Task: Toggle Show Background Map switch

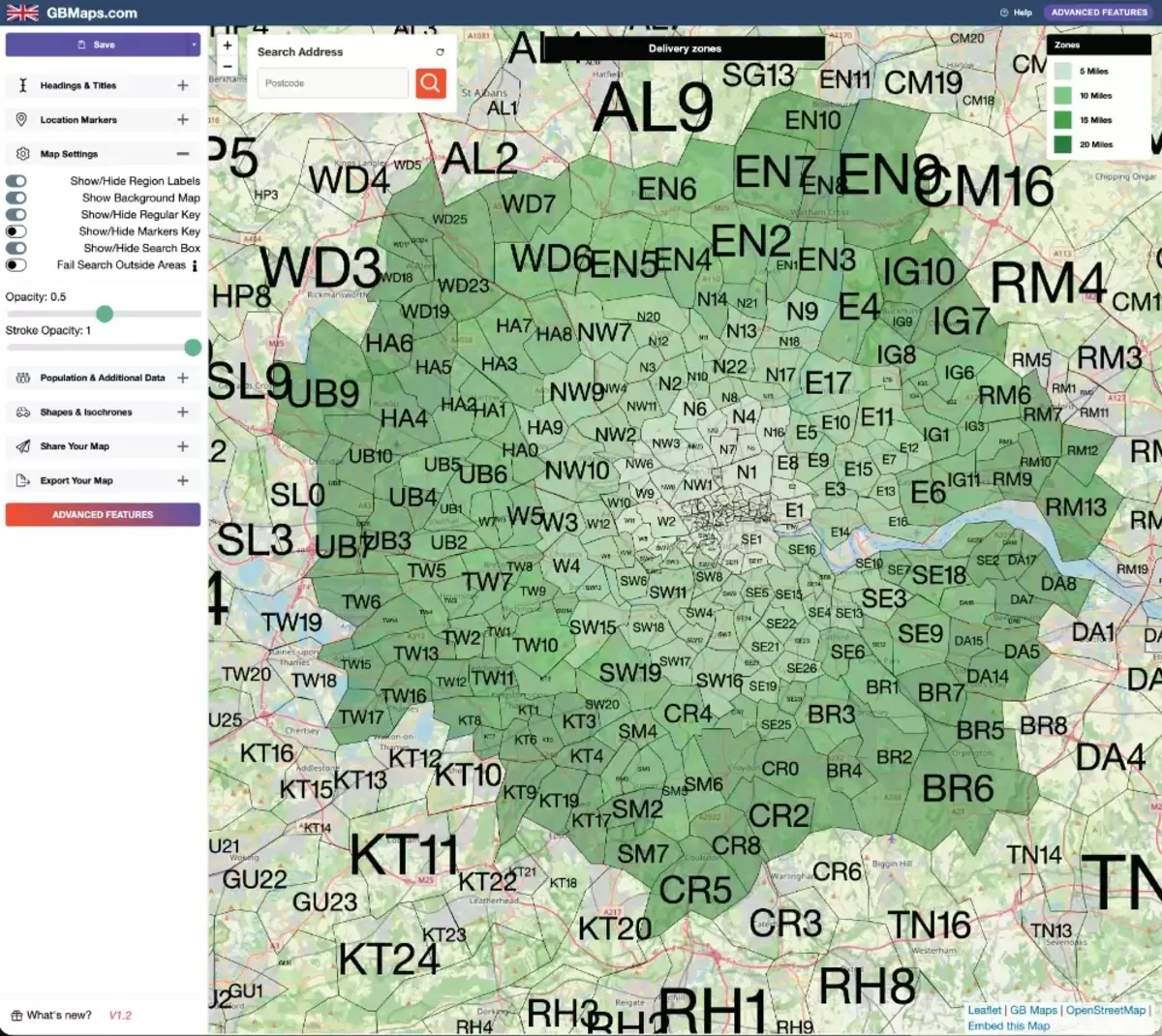Action: click(16, 198)
